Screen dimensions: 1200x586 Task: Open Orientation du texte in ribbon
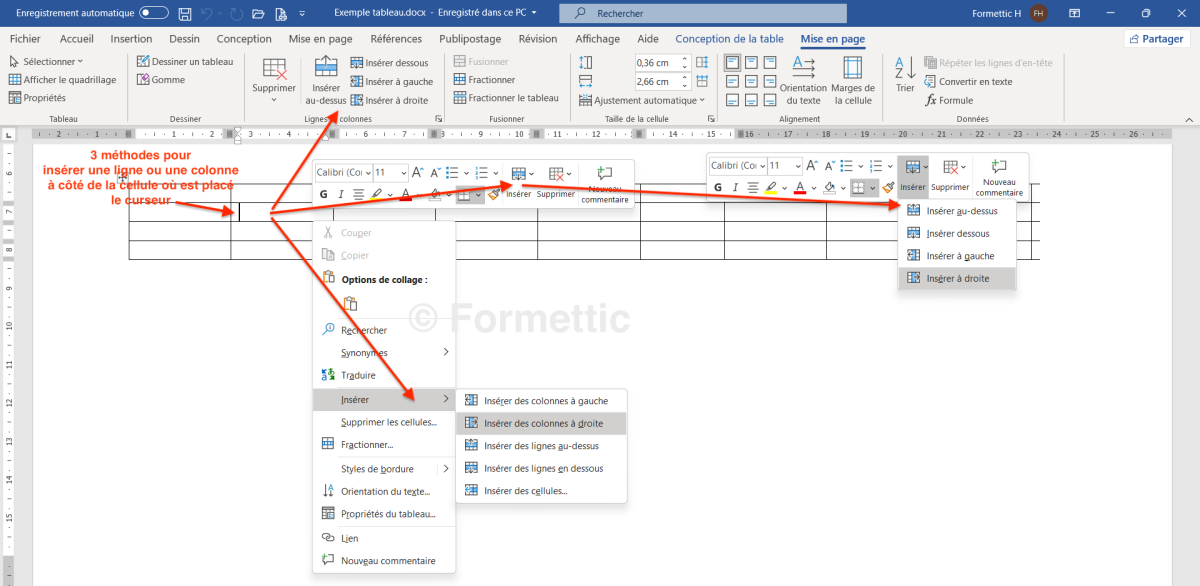tap(803, 80)
